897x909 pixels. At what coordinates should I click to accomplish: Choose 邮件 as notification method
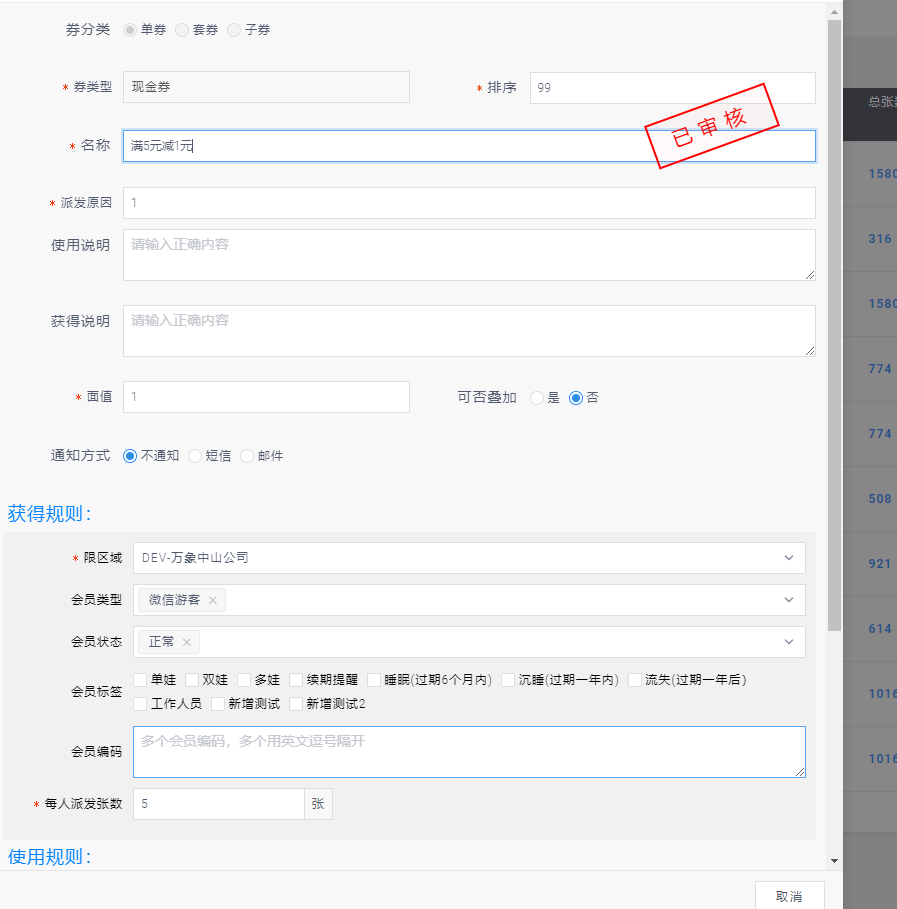click(x=247, y=456)
